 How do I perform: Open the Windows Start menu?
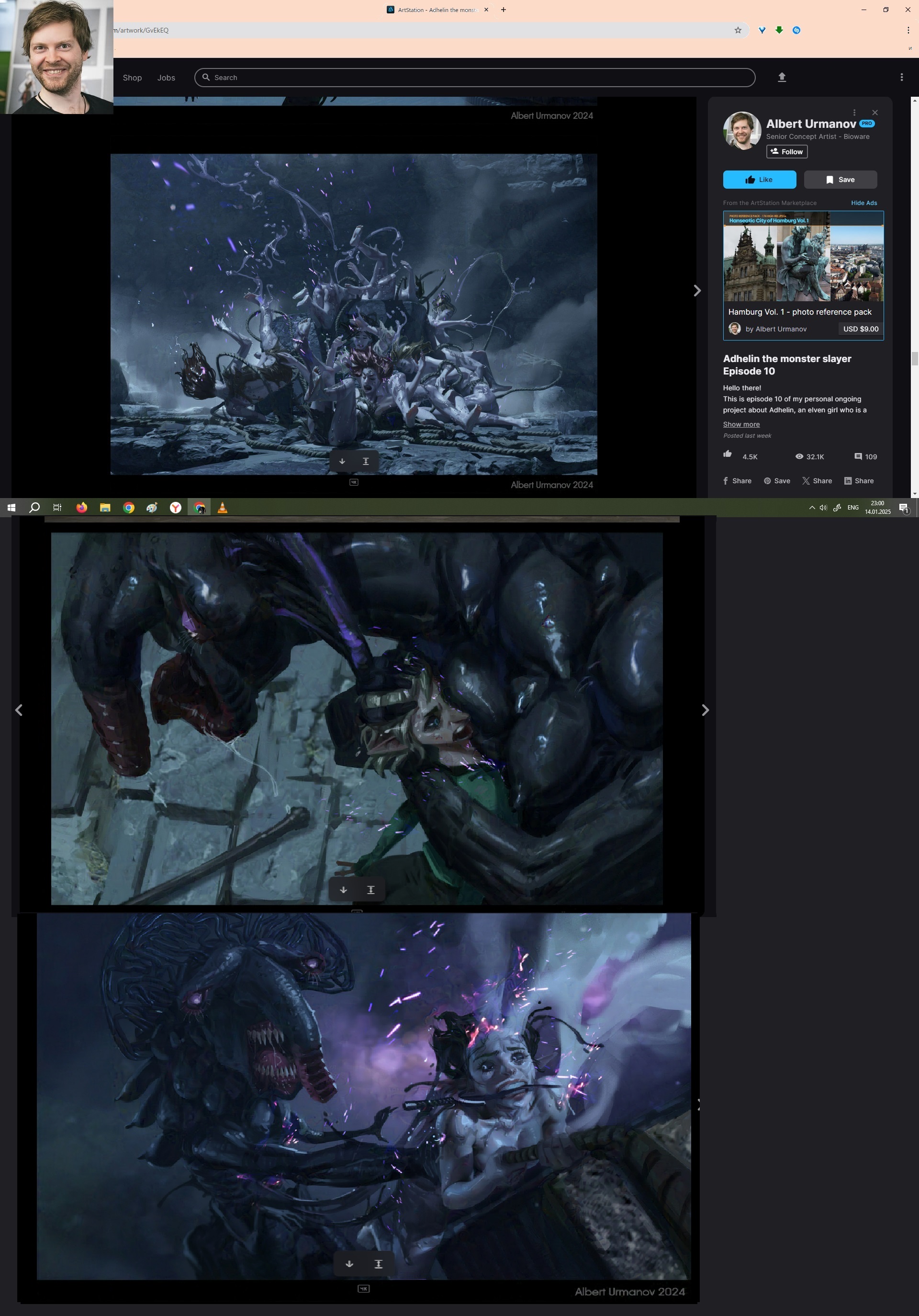[11, 507]
